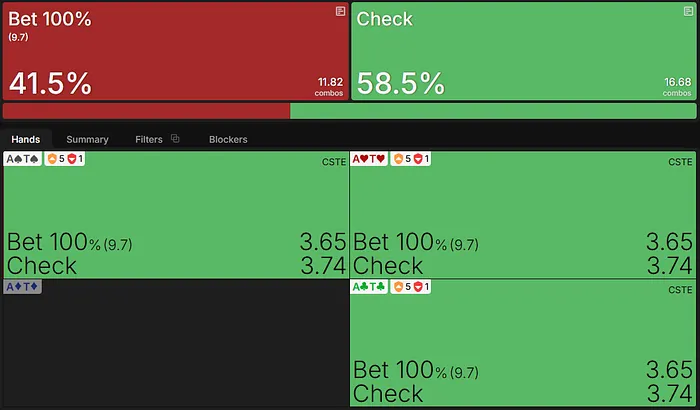
Task: Click the copy icon beside Filters
Action: coord(175,139)
